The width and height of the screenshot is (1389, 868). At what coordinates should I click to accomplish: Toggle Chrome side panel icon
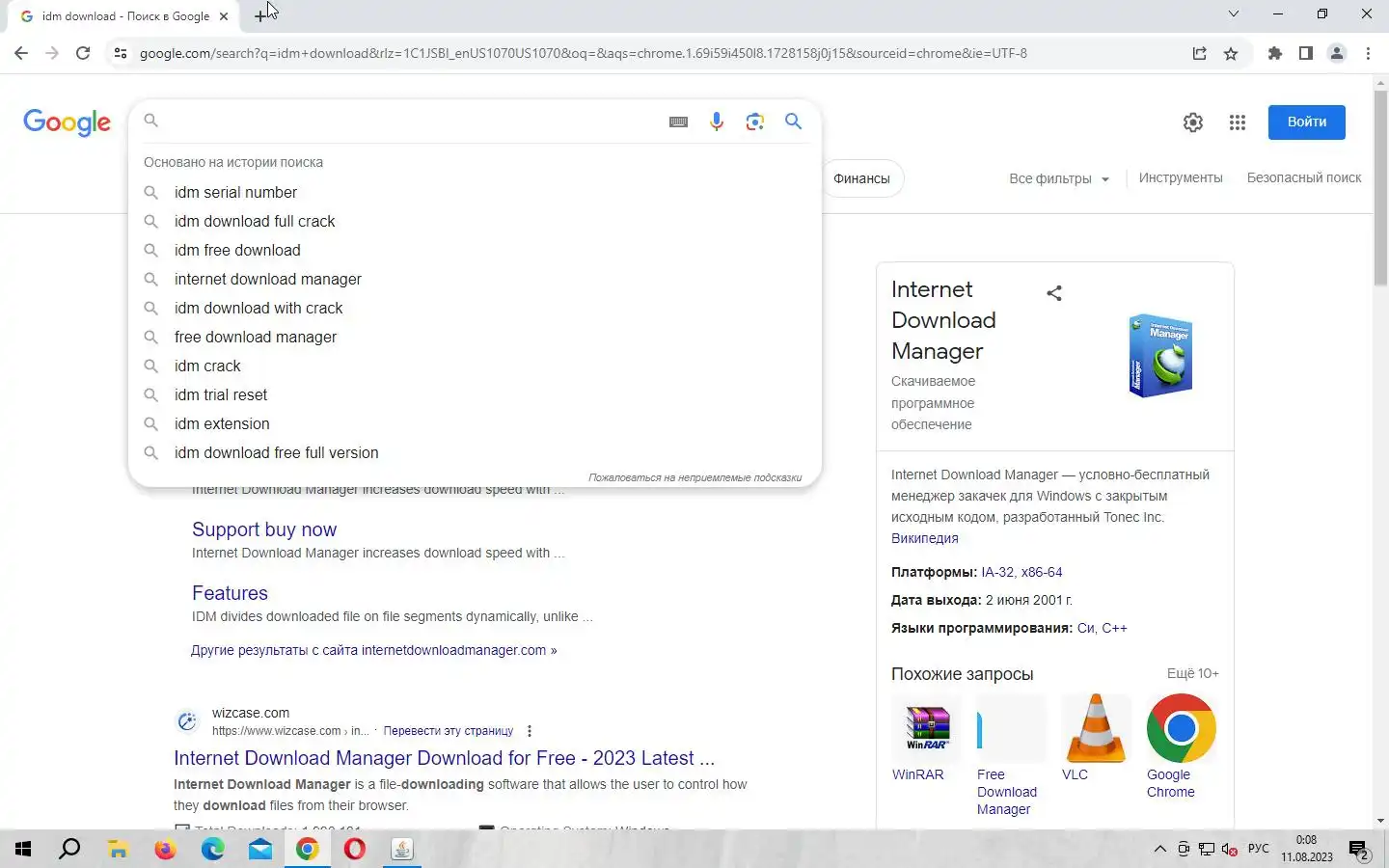(1306, 53)
